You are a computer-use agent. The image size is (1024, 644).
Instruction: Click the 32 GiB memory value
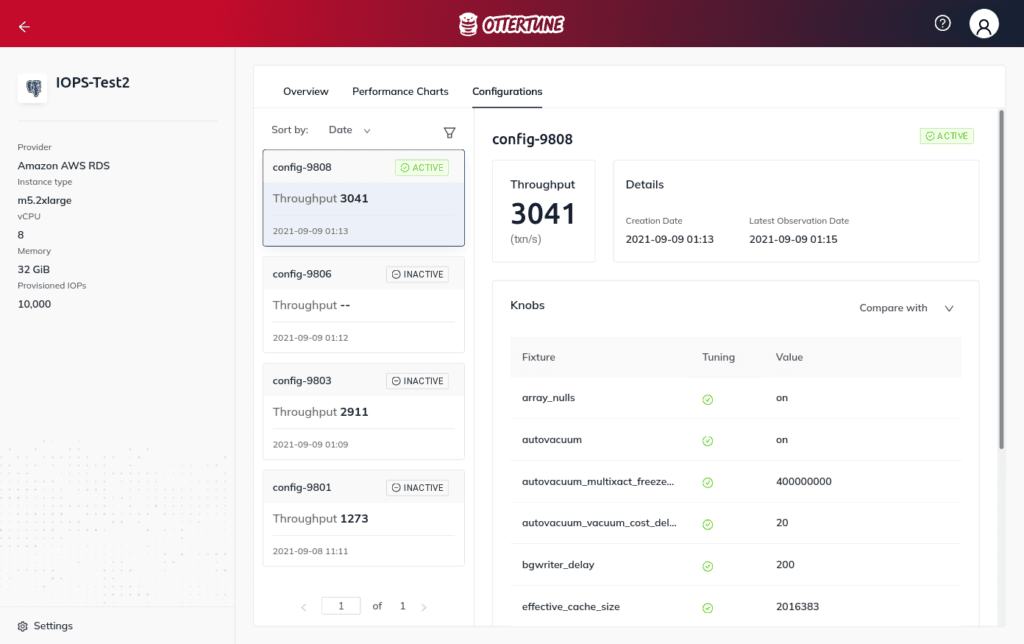pyautogui.click(x=33, y=269)
